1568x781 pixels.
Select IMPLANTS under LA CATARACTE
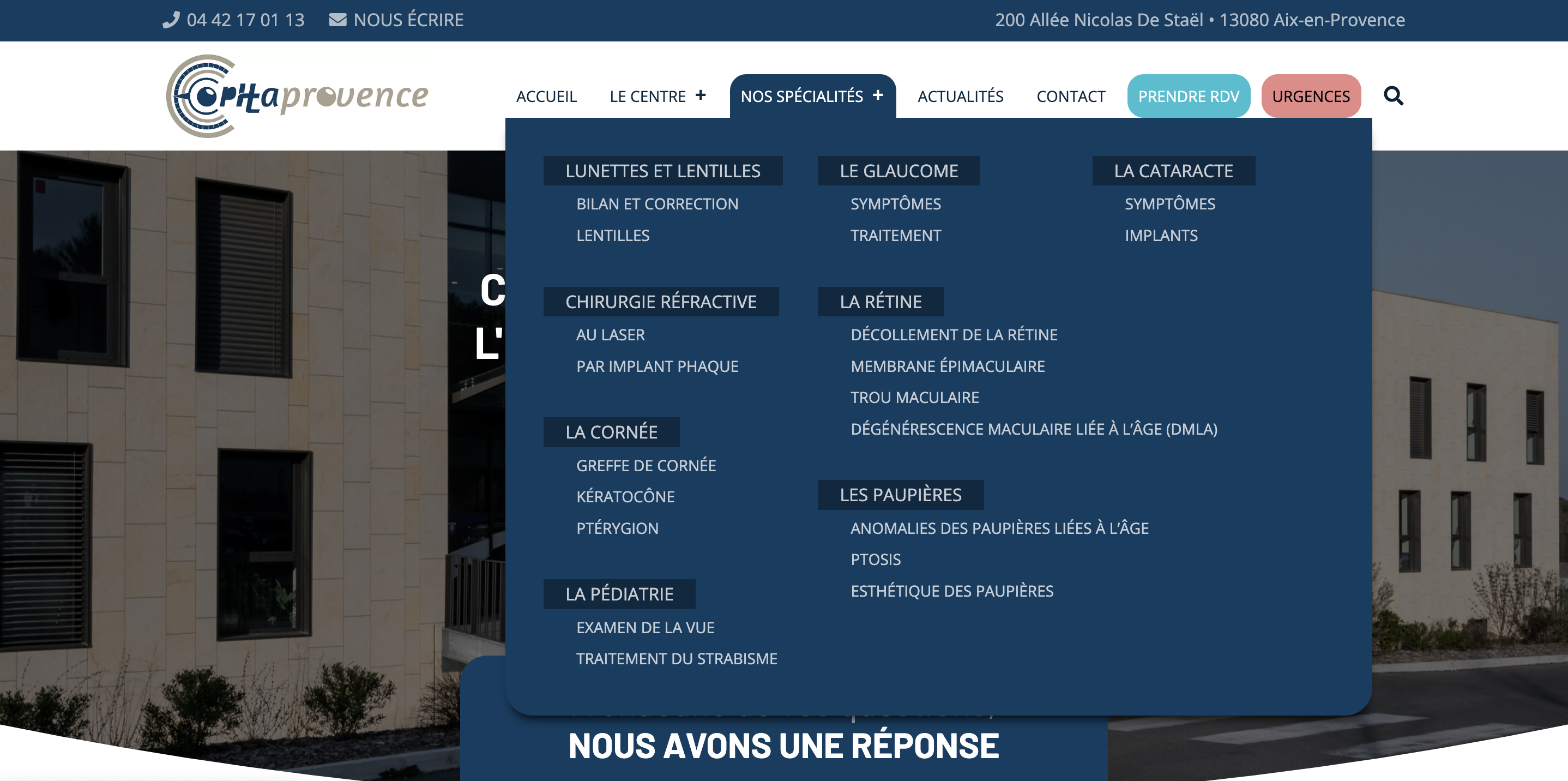click(1161, 236)
